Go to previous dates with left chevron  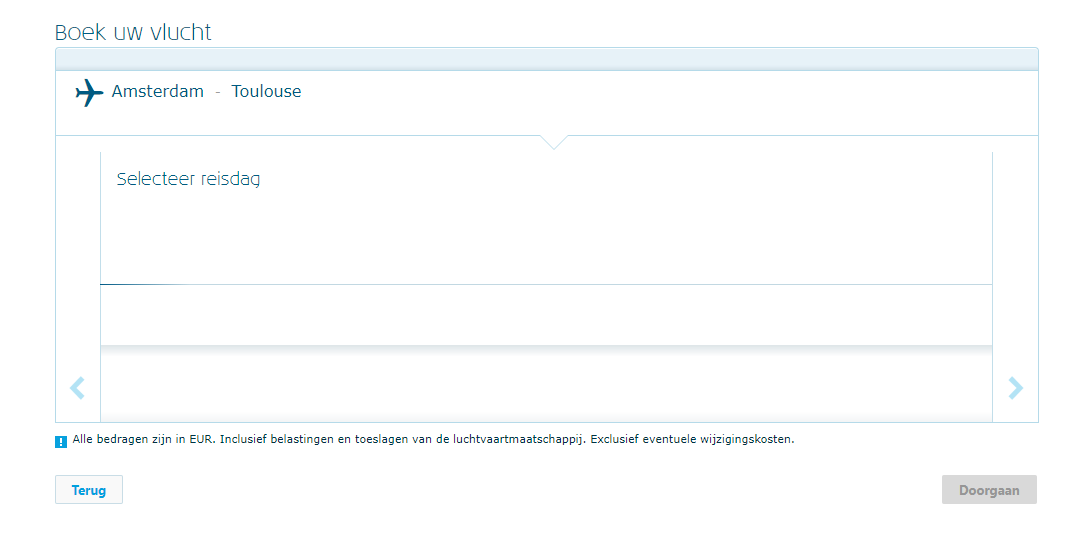point(77,388)
